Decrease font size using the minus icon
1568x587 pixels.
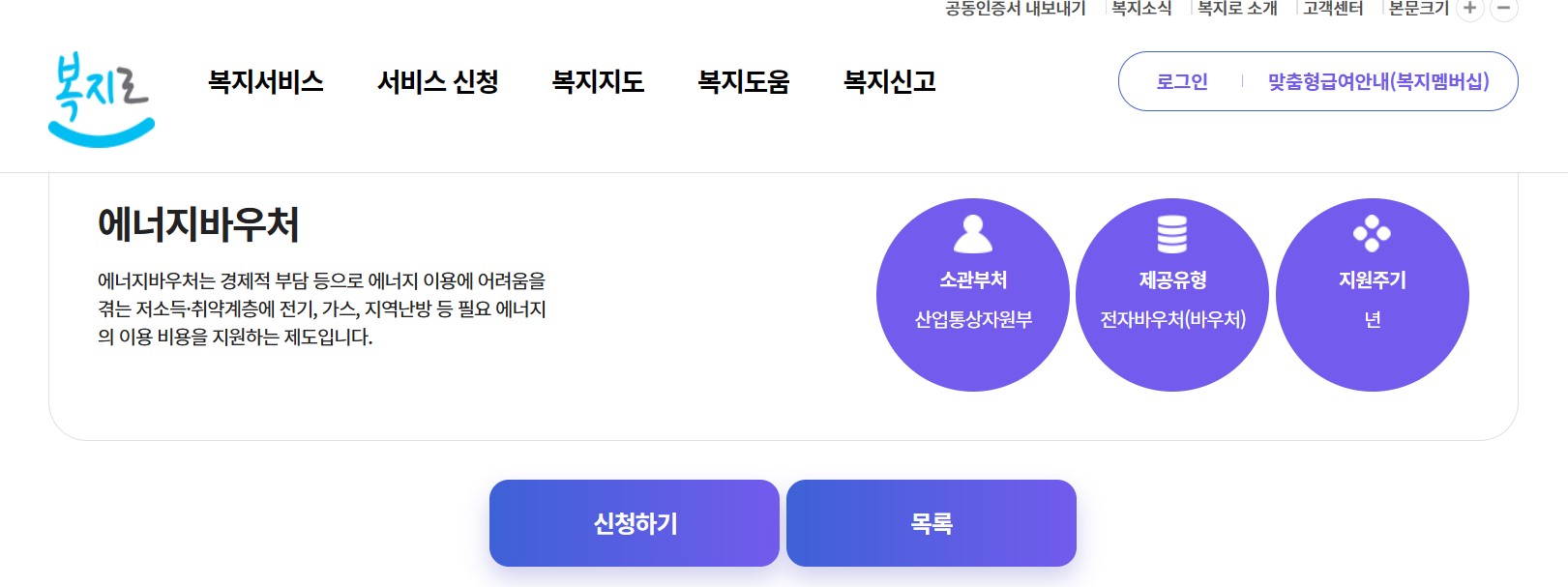pos(1502,9)
